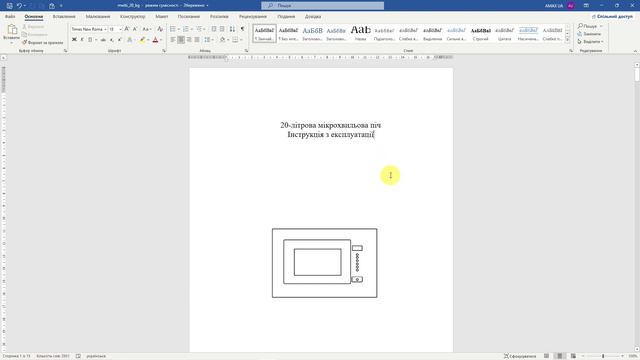This screenshot has height=360, width=640.
Task: Click the Спільний доступ share button
Action: click(x=612, y=17)
